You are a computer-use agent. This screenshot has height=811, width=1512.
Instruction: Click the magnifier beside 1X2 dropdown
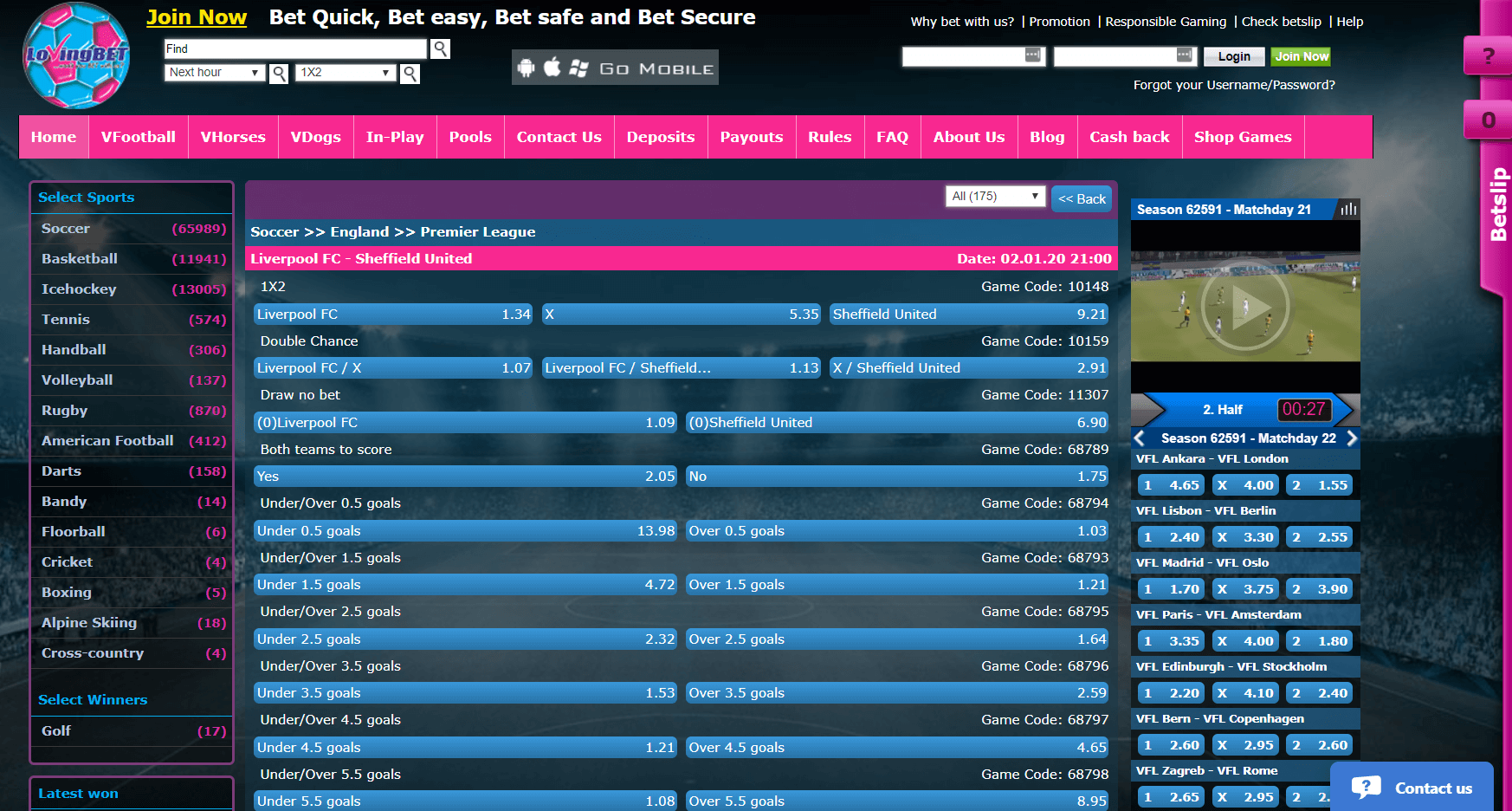(410, 74)
